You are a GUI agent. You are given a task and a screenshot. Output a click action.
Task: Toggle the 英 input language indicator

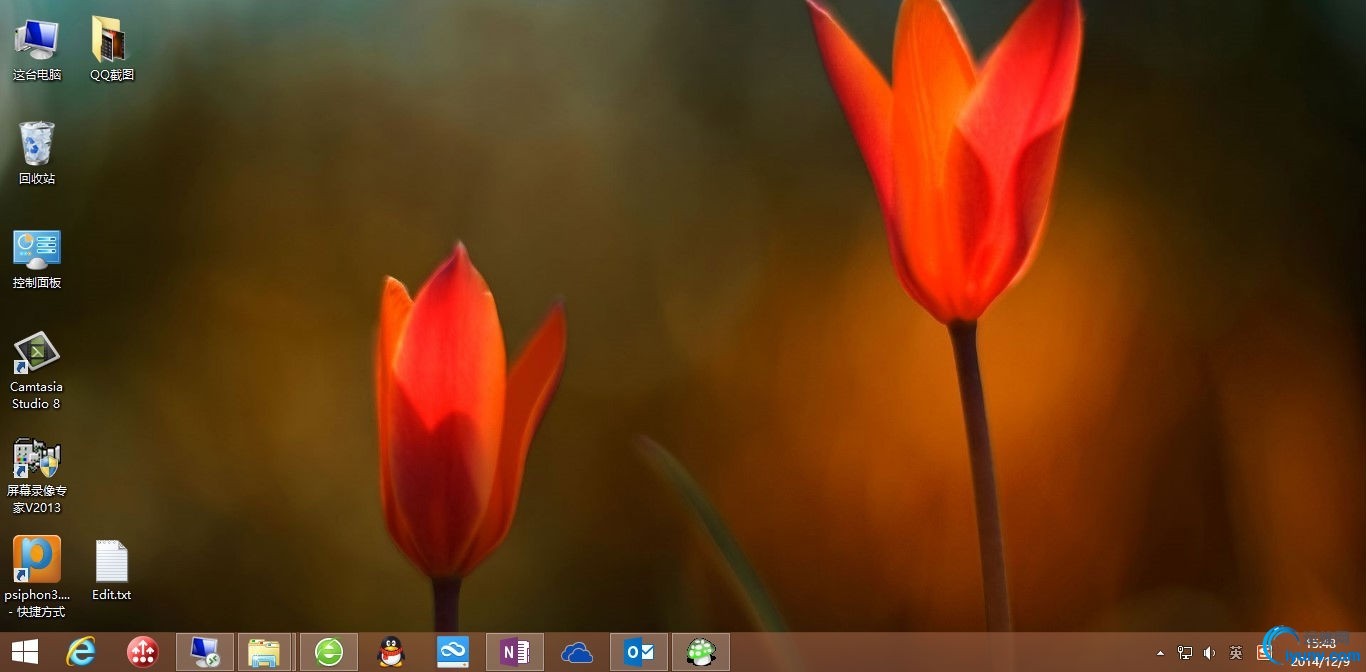click(1236, 653)
